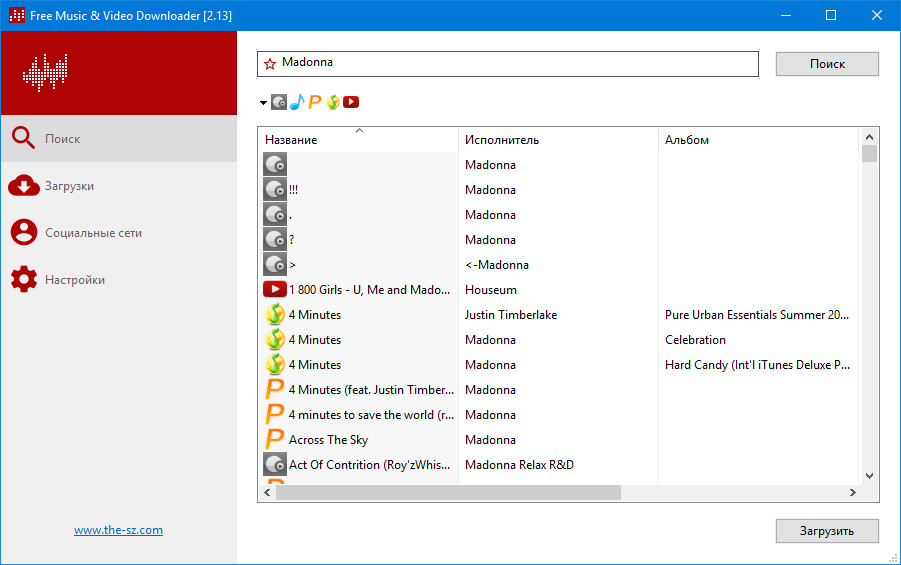The width and height of the screenshot is (901, 565).
Task: Click the app icon in the title bar
Action: coord(17,15)
